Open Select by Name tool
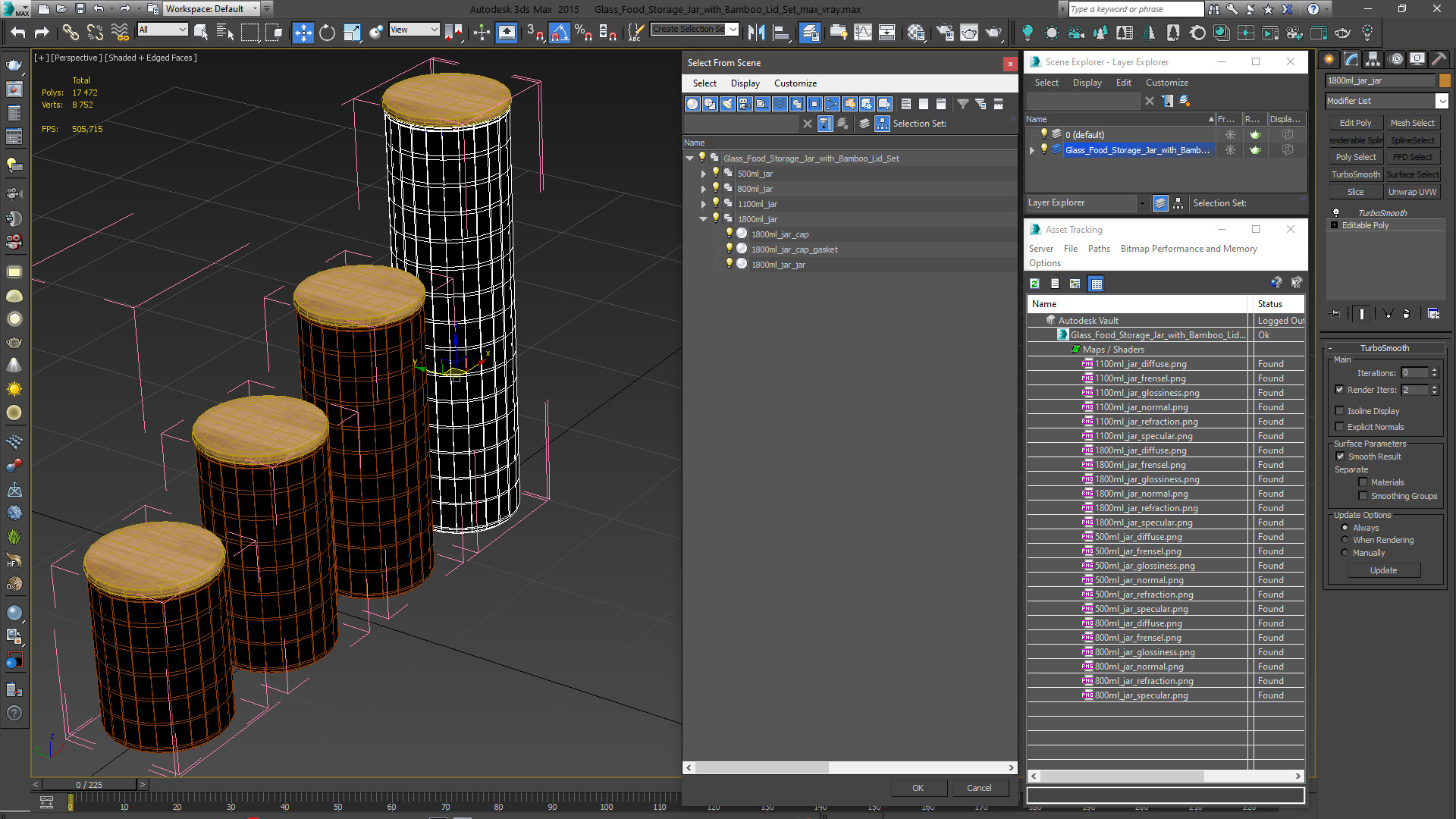The width and height of the screenshot is (1456, 819). (225, 32)
